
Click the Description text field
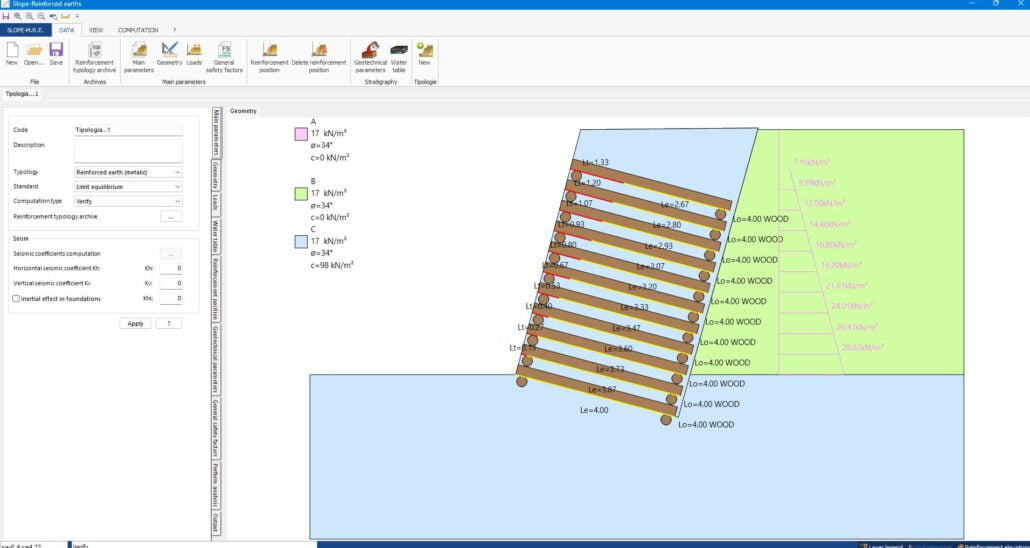tap(128, 150)
